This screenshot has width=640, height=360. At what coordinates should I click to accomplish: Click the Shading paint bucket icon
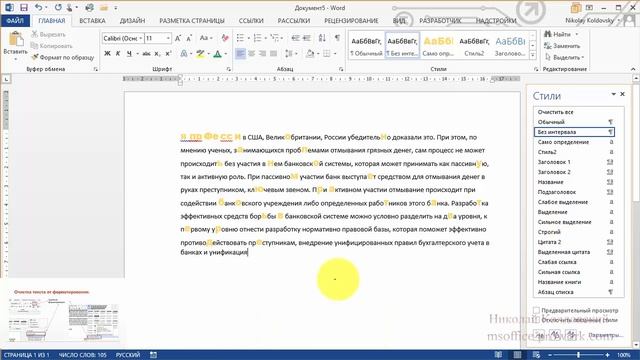point(310,53)
